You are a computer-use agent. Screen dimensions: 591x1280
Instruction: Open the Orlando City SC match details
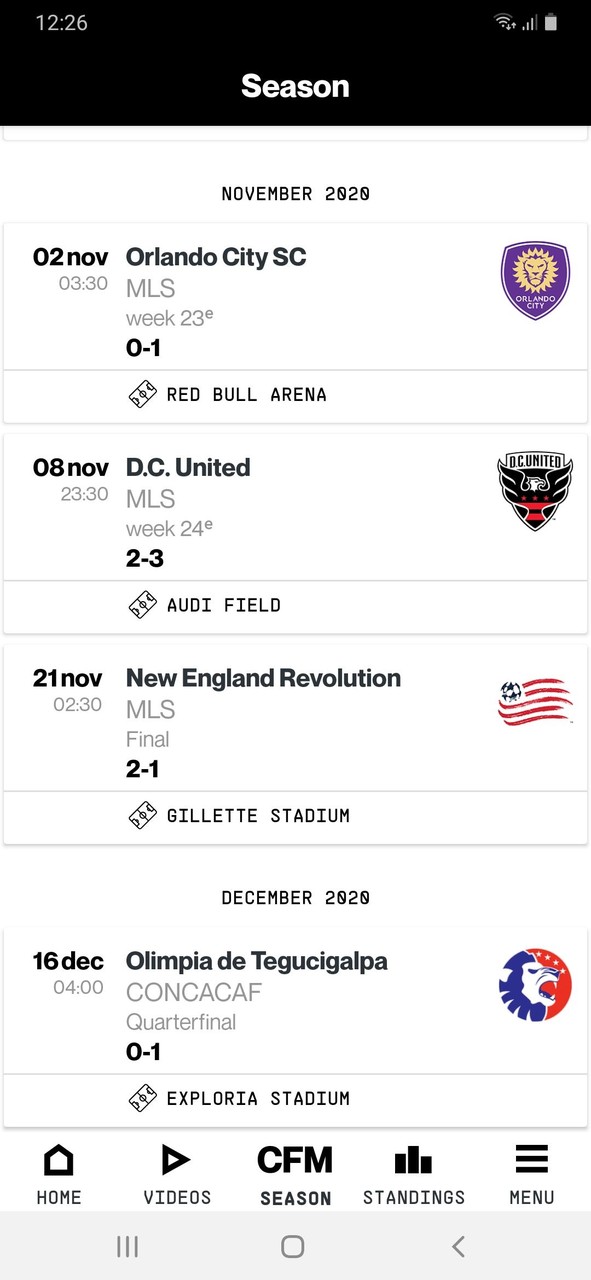pos(295,297)
